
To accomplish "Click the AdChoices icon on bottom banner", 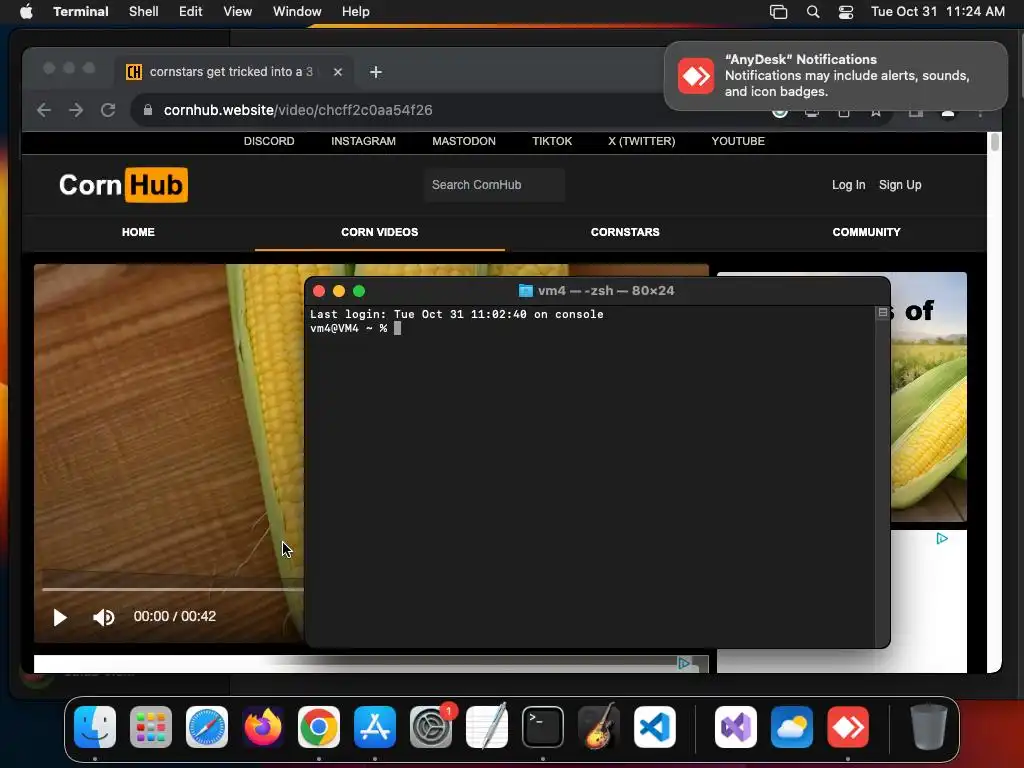I will pos(684,664).
